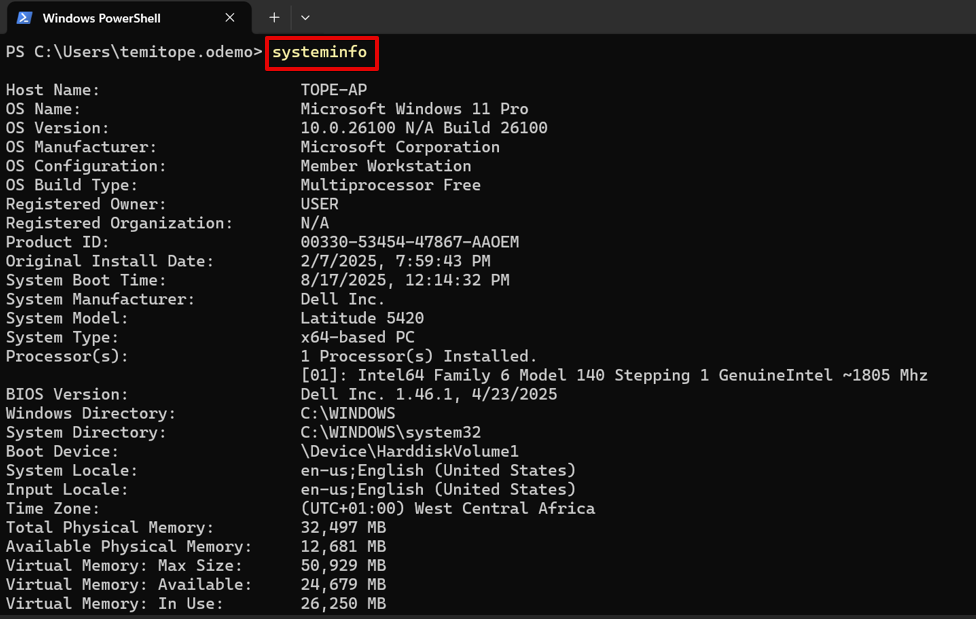This screenshot has height=619, width=976.
Task: Select the Windows PowerShell tab title
Action: (101, 18)
